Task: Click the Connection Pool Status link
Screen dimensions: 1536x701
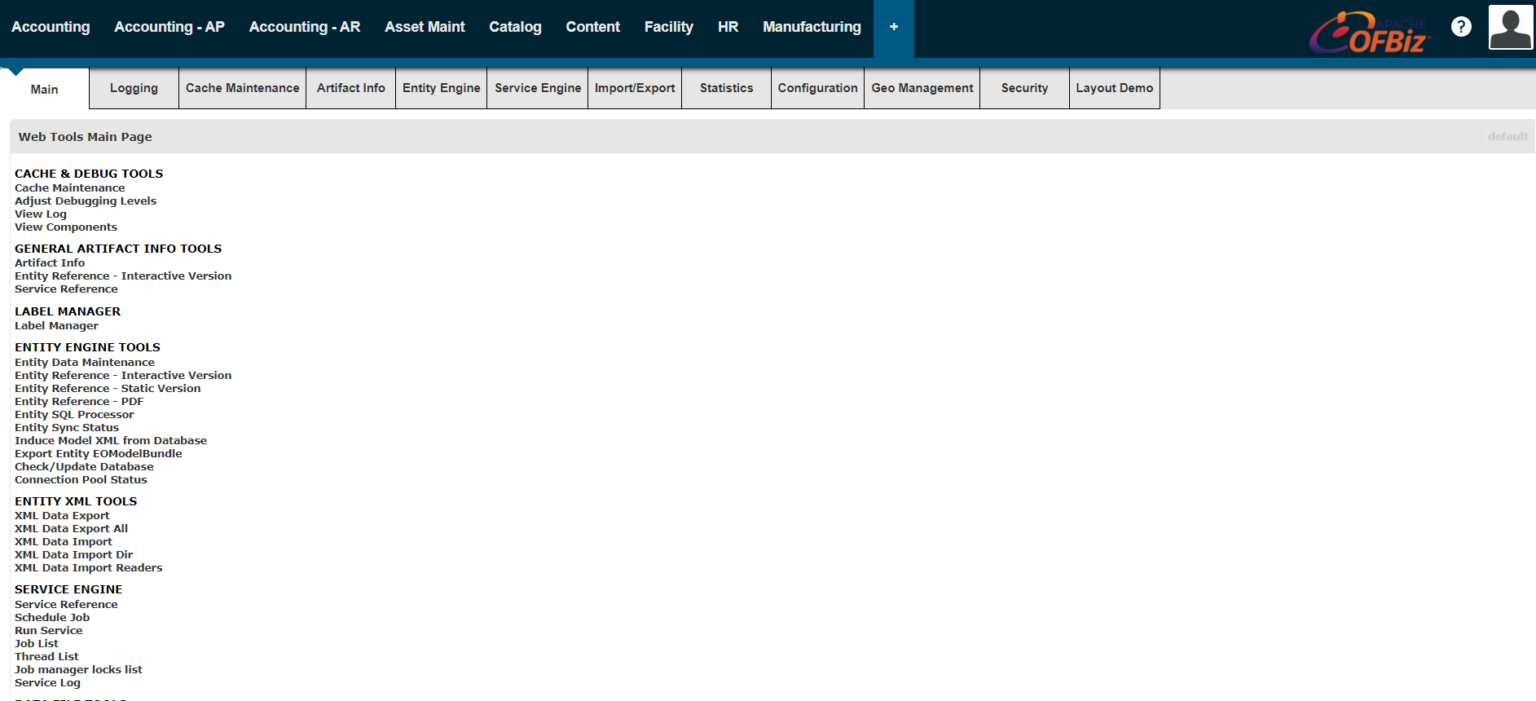Action: [x=80, y=480]
